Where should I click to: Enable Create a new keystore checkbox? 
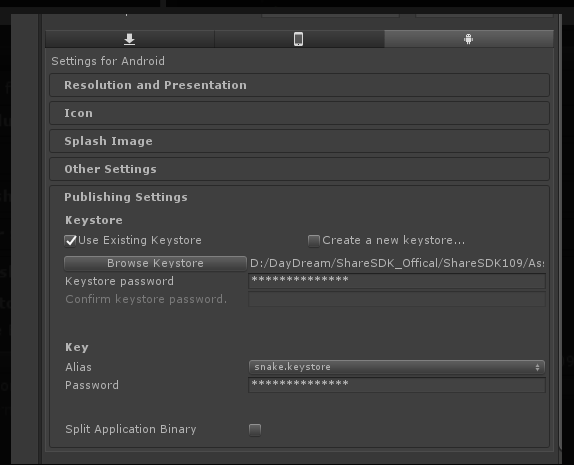click(314, 241)
